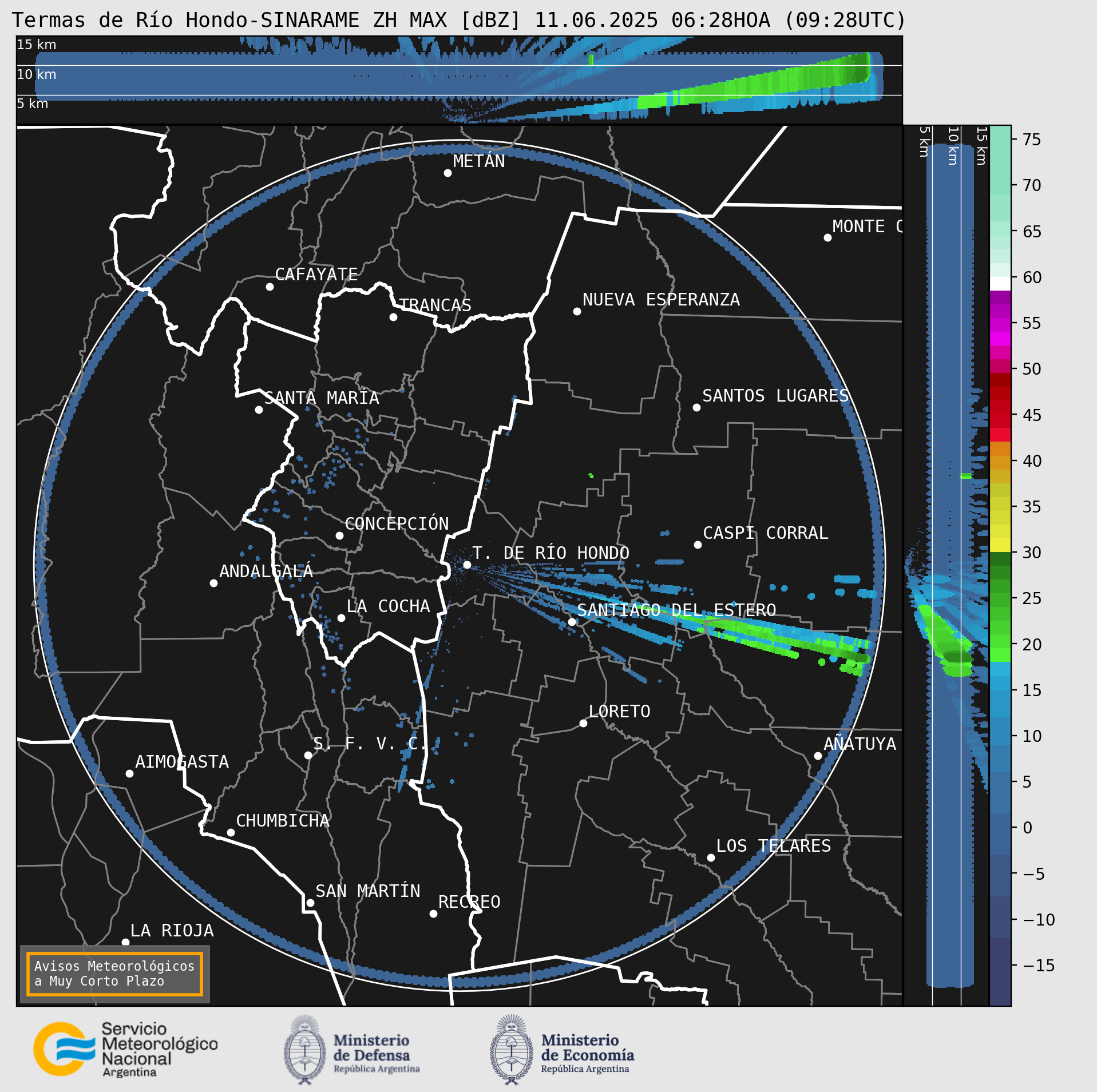1097x1092 pixels.
Task: Click the Ministerio de Defensa emblem
Action: click(x=305, y=1050)
